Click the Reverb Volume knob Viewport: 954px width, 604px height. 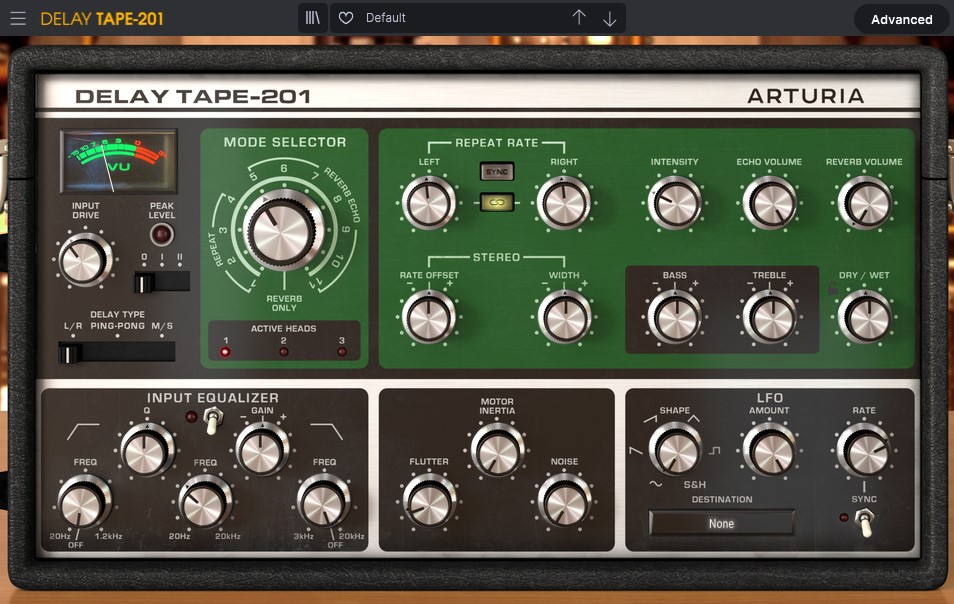point(864,203)
